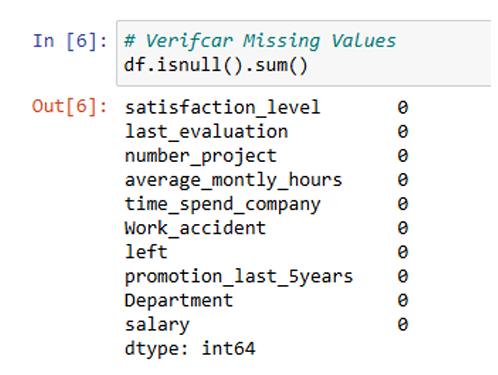Select the Work_accident row label

(195, 228)
